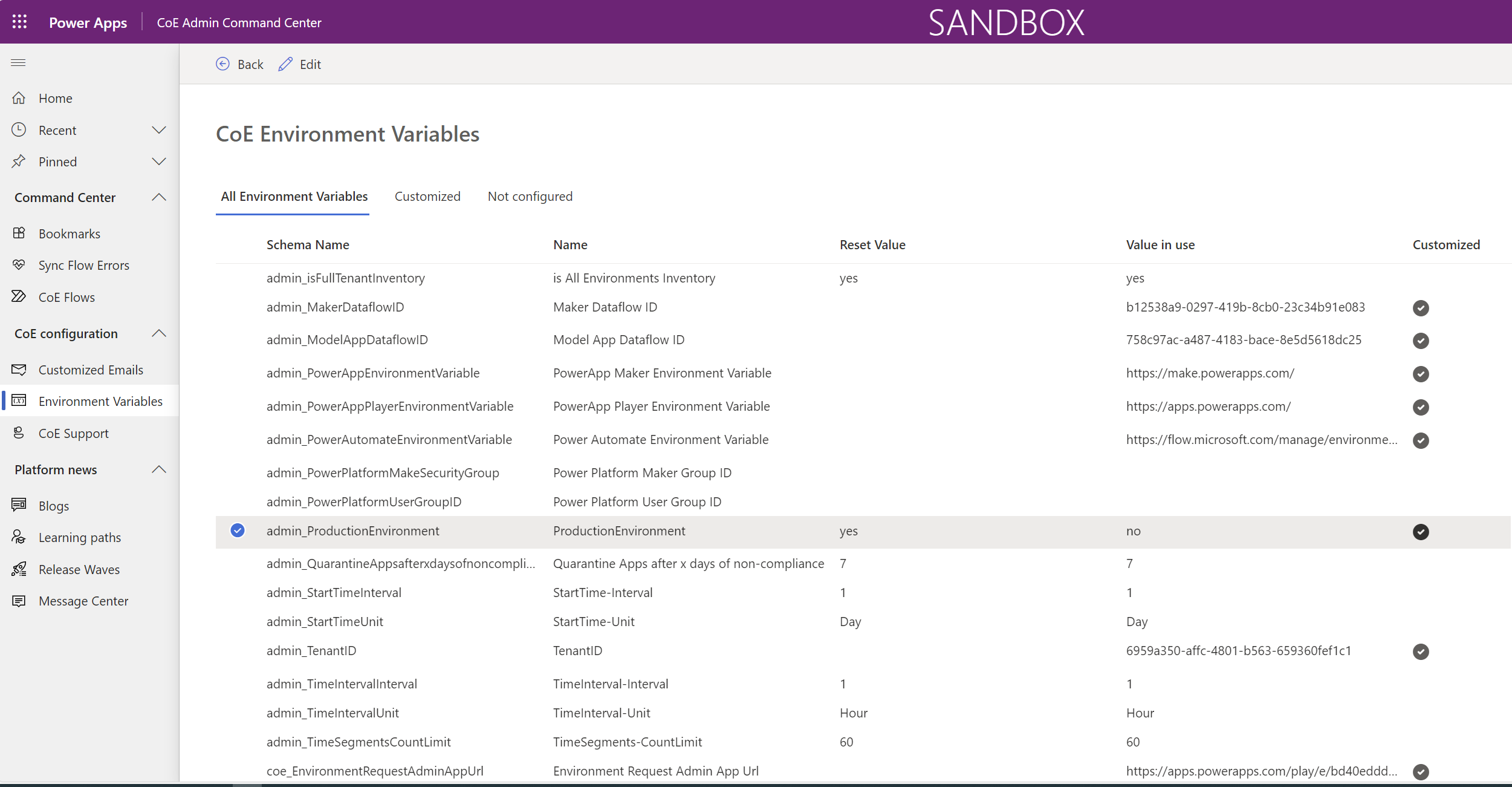Click the hamburger menu collapse icon
This screenshot has width=1512, height=787.
[18, 63]
